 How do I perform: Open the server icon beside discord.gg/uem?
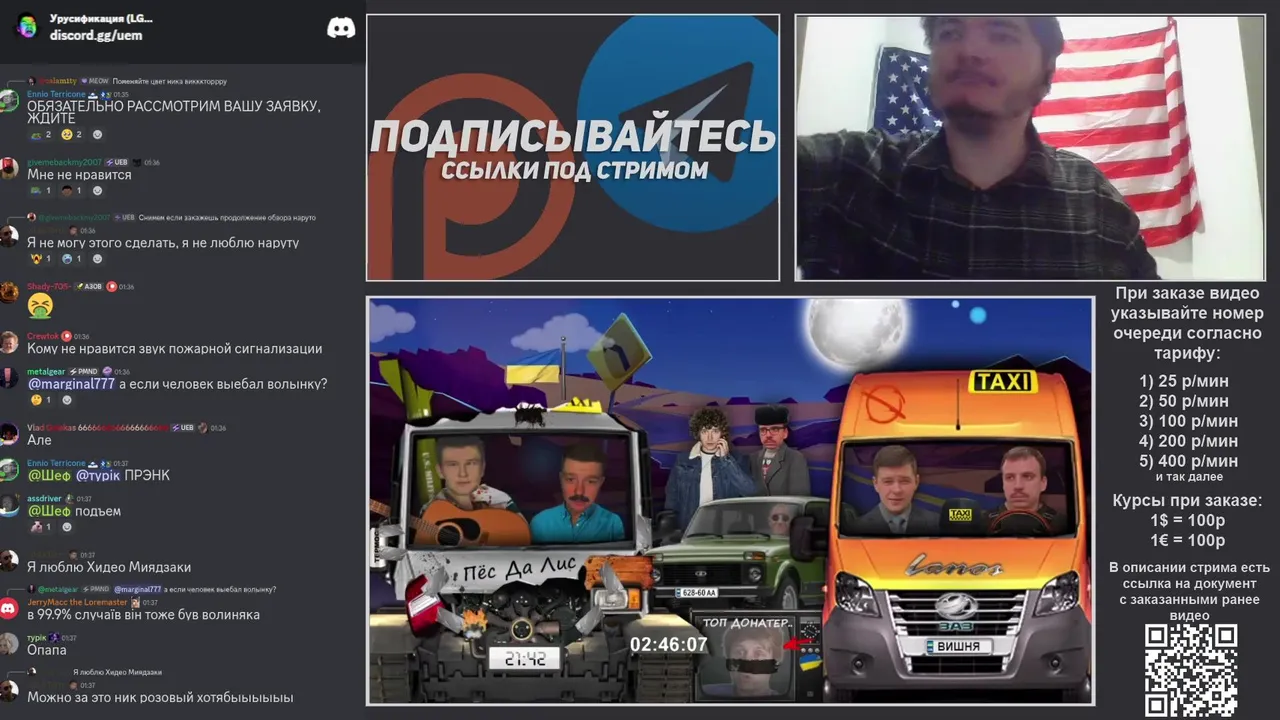(x=27, y=26)
